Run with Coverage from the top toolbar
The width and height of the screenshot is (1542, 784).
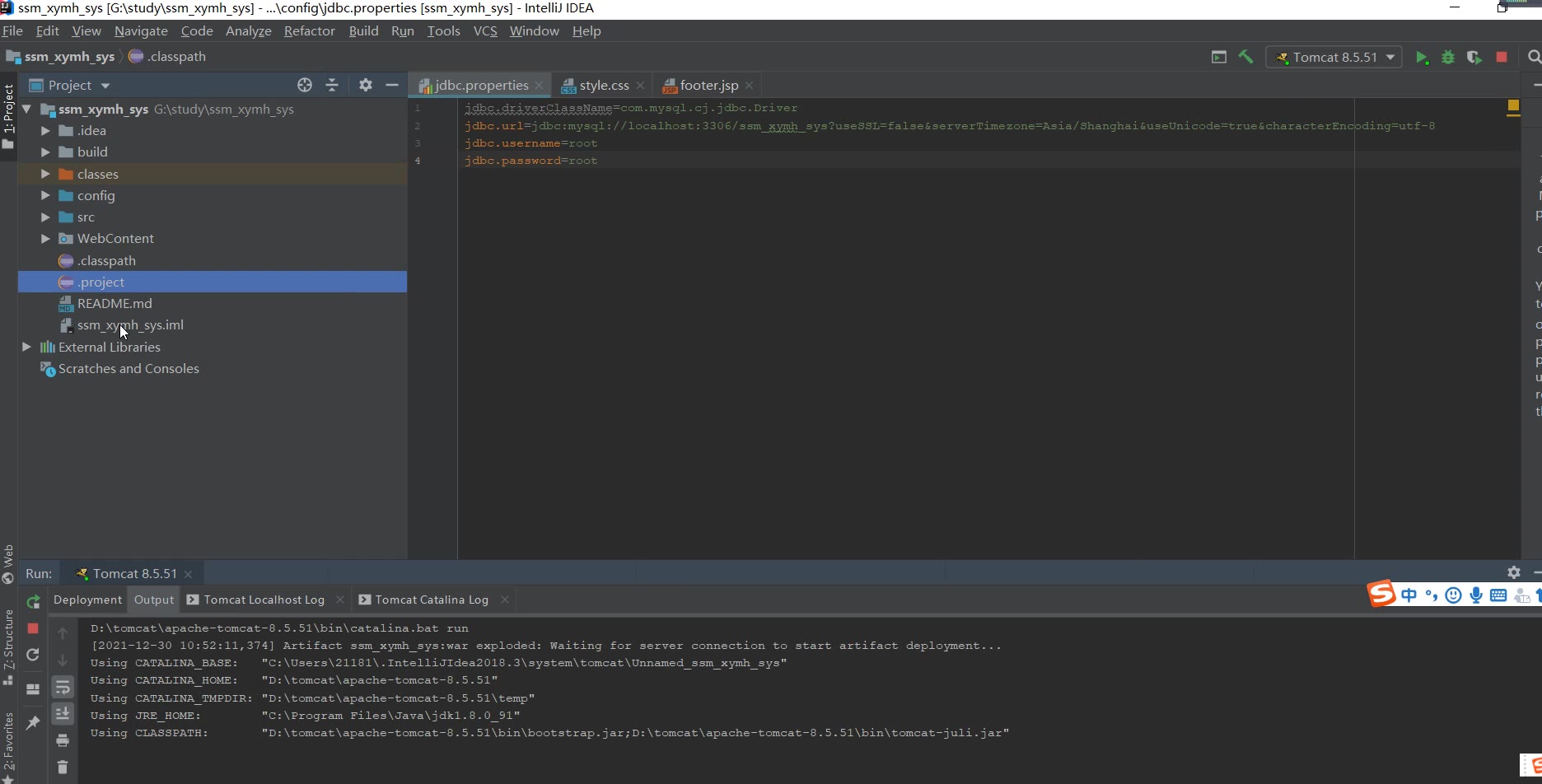1474,58
